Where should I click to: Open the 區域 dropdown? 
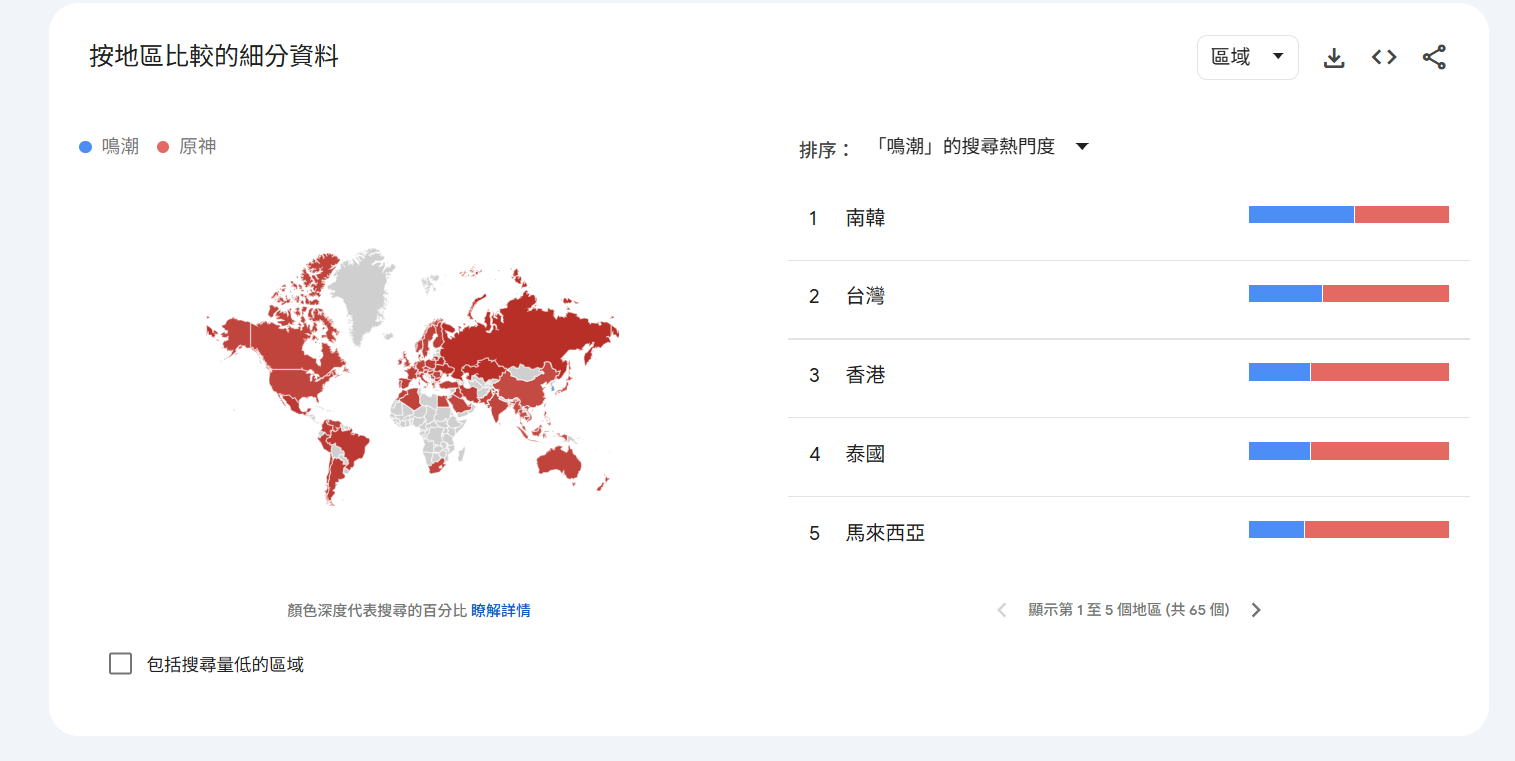(x=1247, y=58)
